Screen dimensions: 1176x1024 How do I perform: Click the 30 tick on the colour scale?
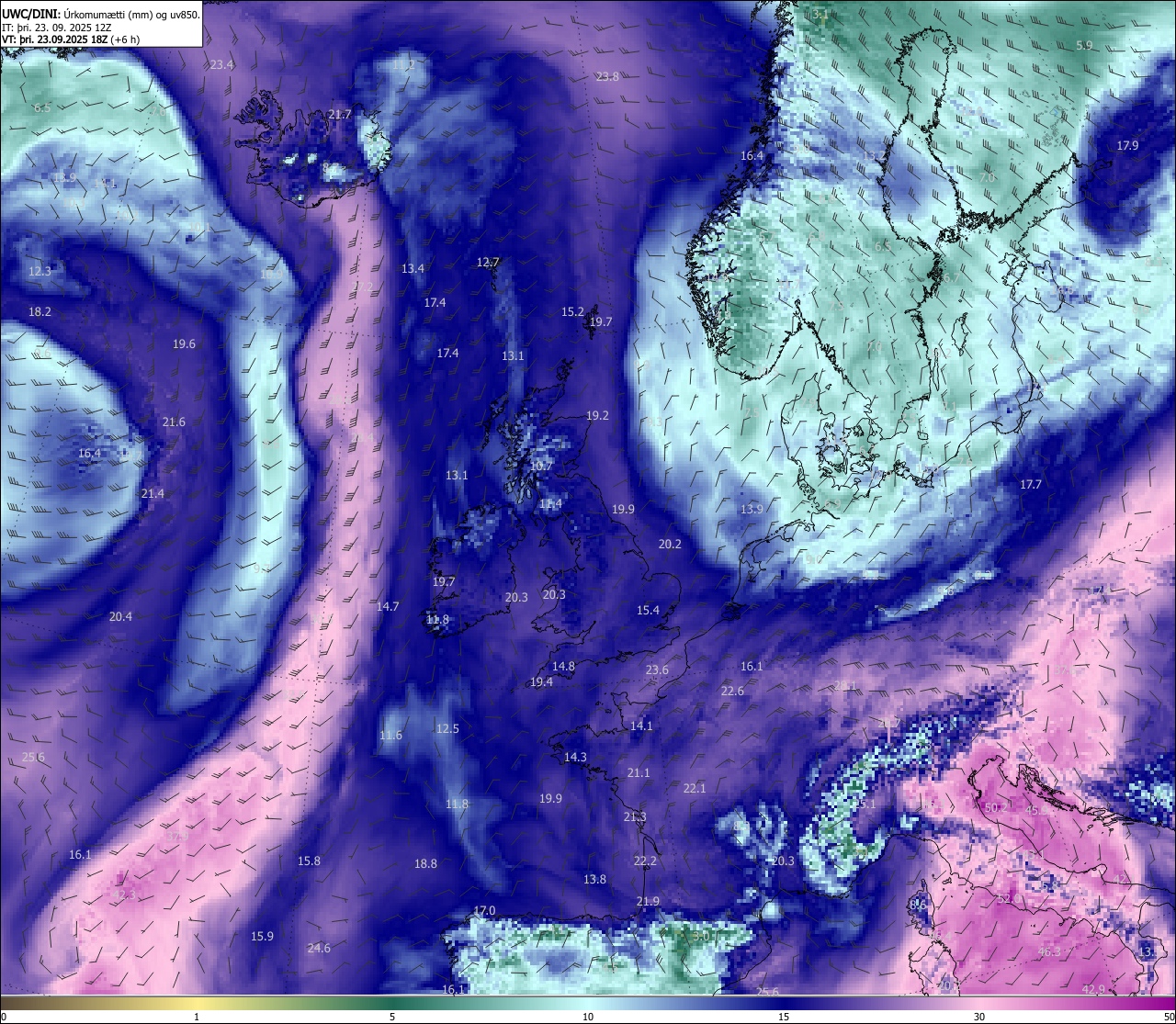(x=979, y=1017)
